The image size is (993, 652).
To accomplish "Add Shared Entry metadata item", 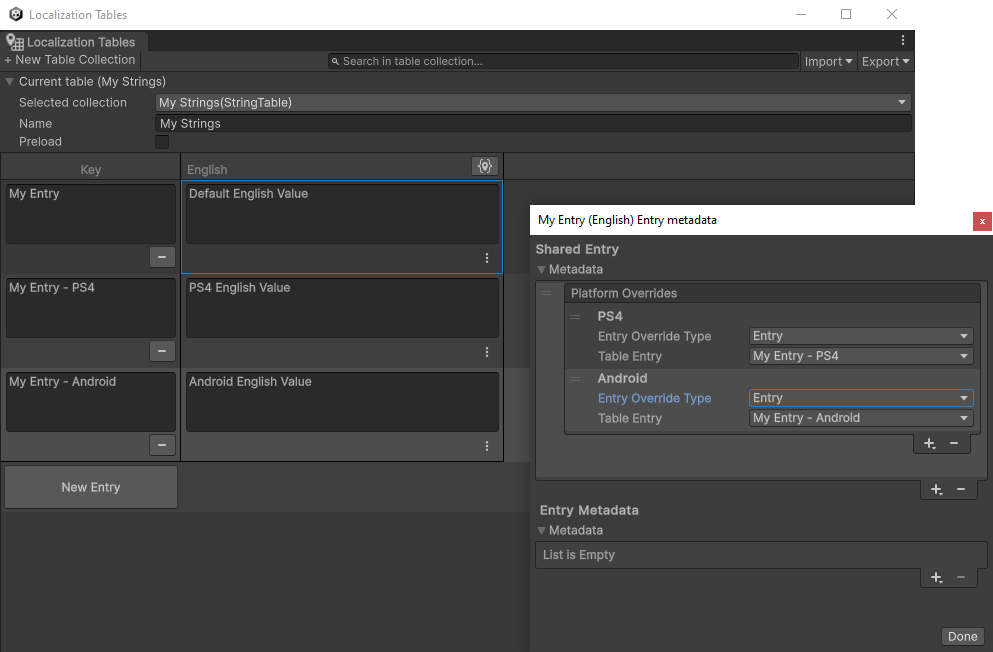I will (x=937, y=489).
